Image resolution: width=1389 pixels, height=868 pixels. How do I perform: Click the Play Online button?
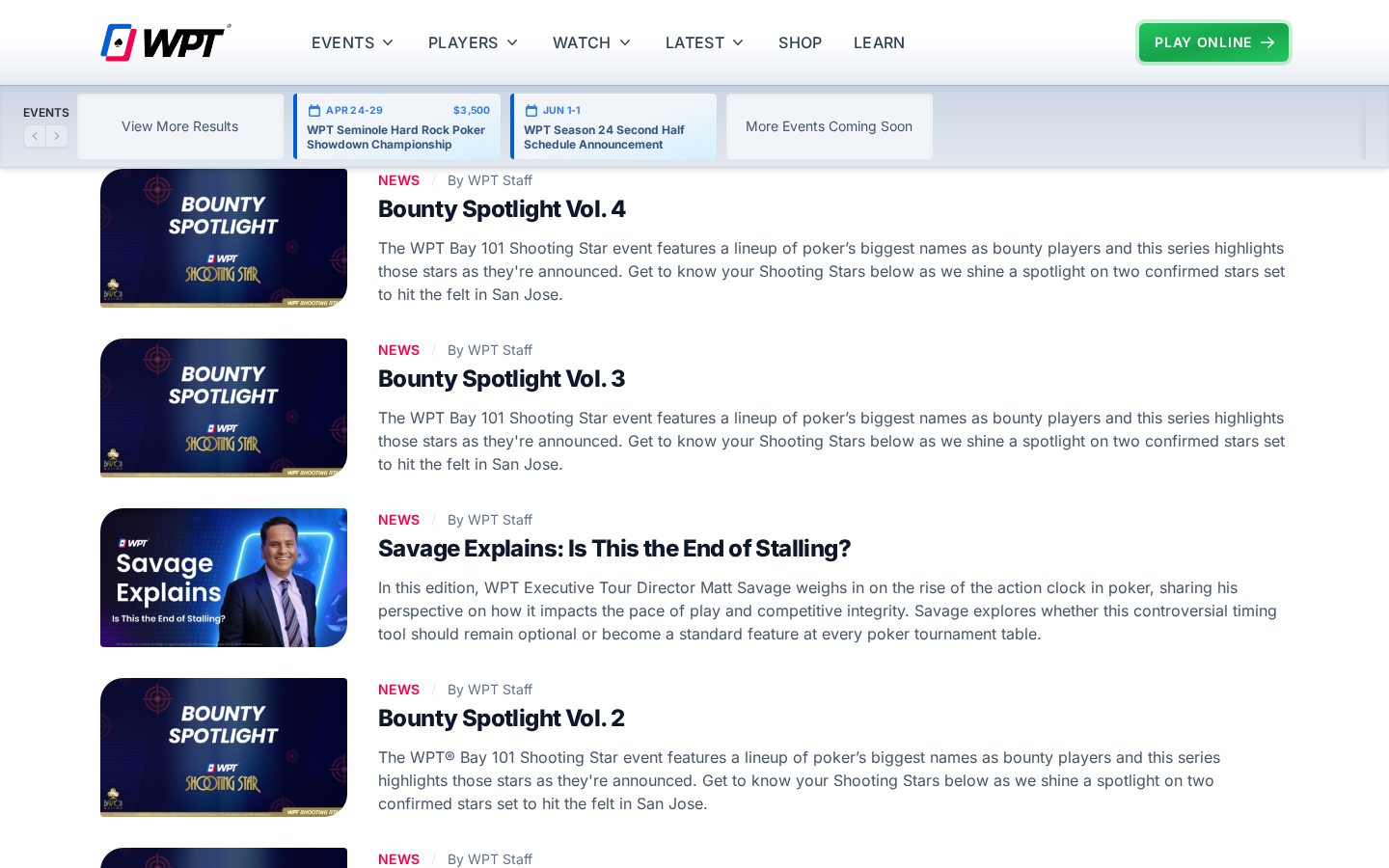pyautogui.click(x=1213, y=42)
